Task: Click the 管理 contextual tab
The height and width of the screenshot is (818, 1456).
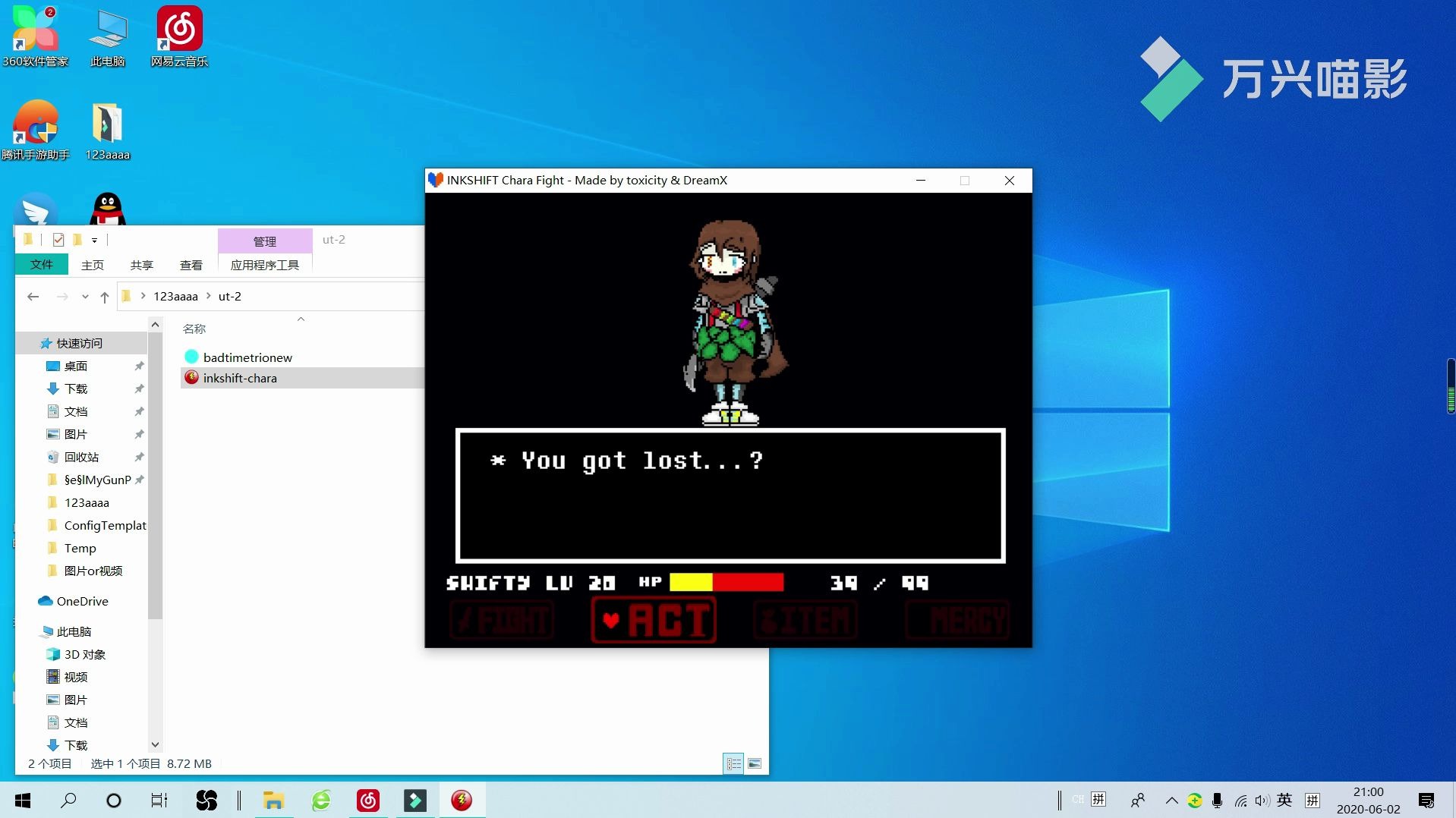Action: coord(265,241)
